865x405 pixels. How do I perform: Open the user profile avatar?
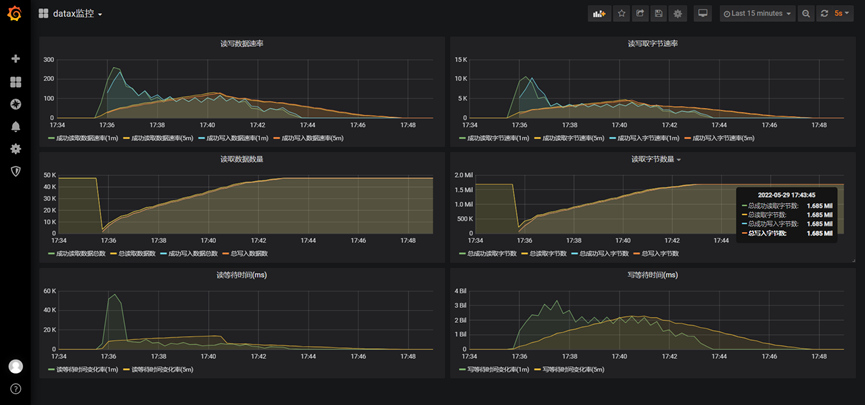[x=15, y=366]
